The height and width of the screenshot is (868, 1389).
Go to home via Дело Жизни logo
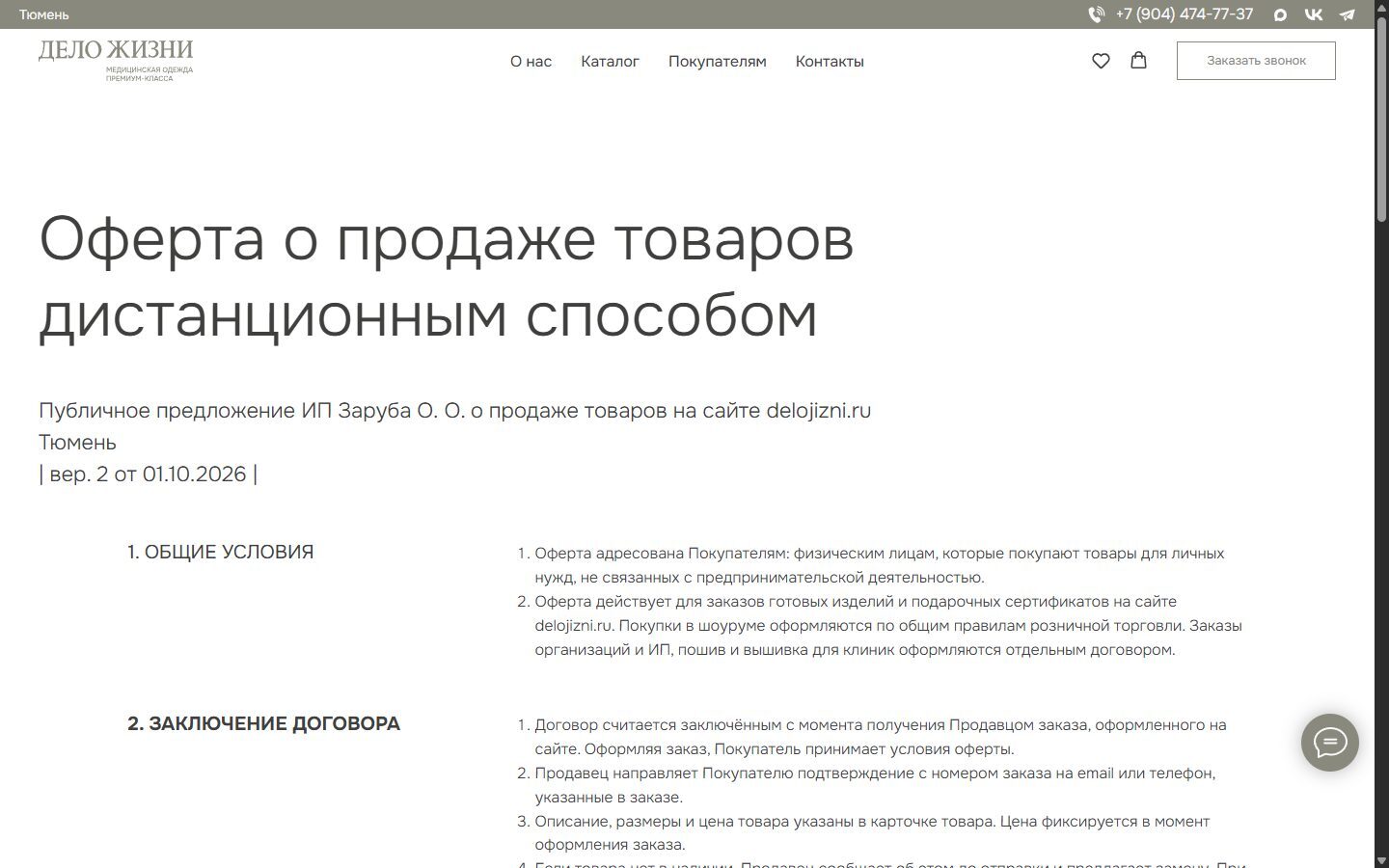[x=116, y=60]
